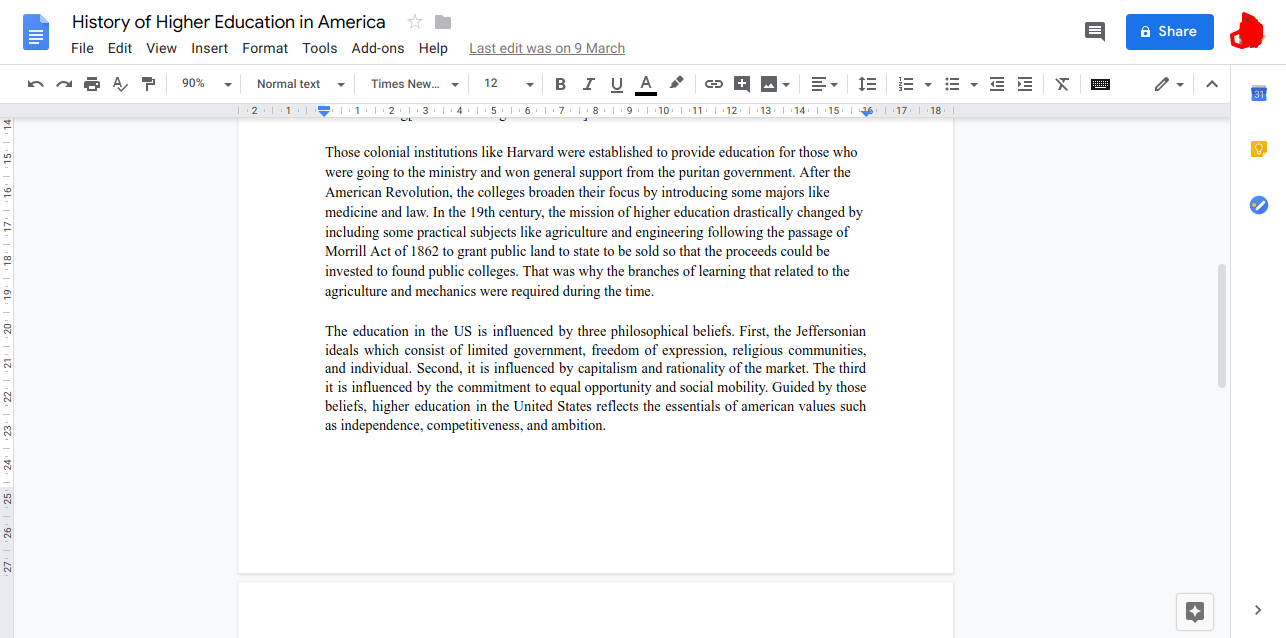Open the File menu
The width and height of the screenshot is (1286, 638).
(x=82, y=48)
